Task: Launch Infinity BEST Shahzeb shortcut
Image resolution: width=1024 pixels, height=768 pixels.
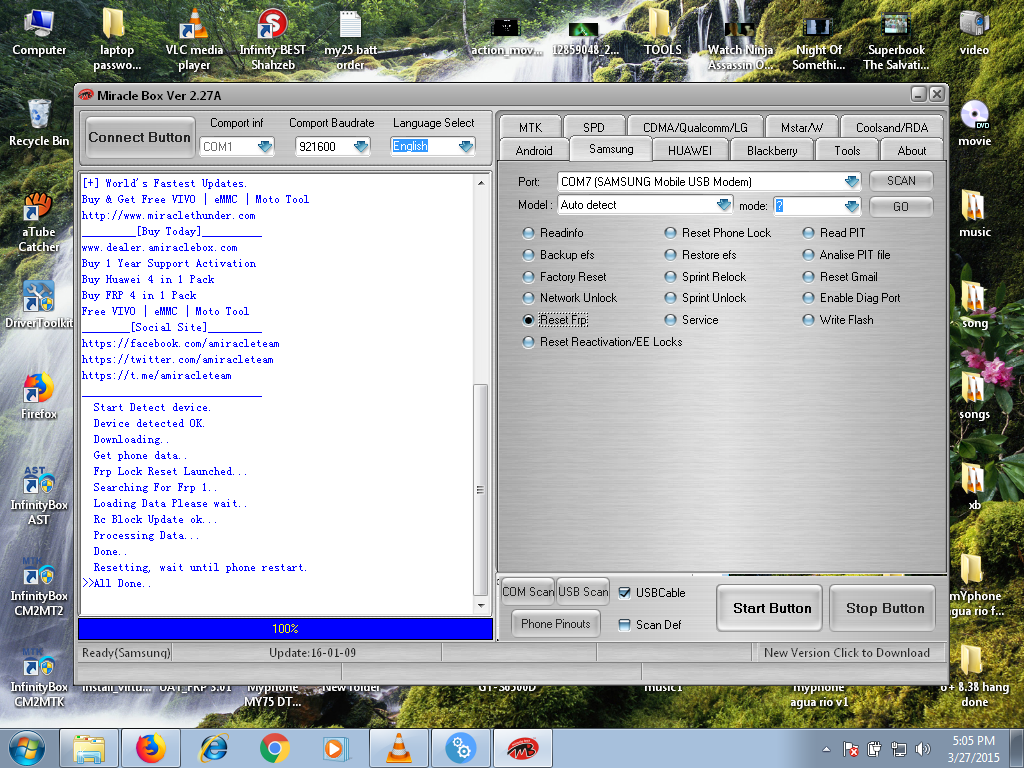Action: tap(272, 39)
